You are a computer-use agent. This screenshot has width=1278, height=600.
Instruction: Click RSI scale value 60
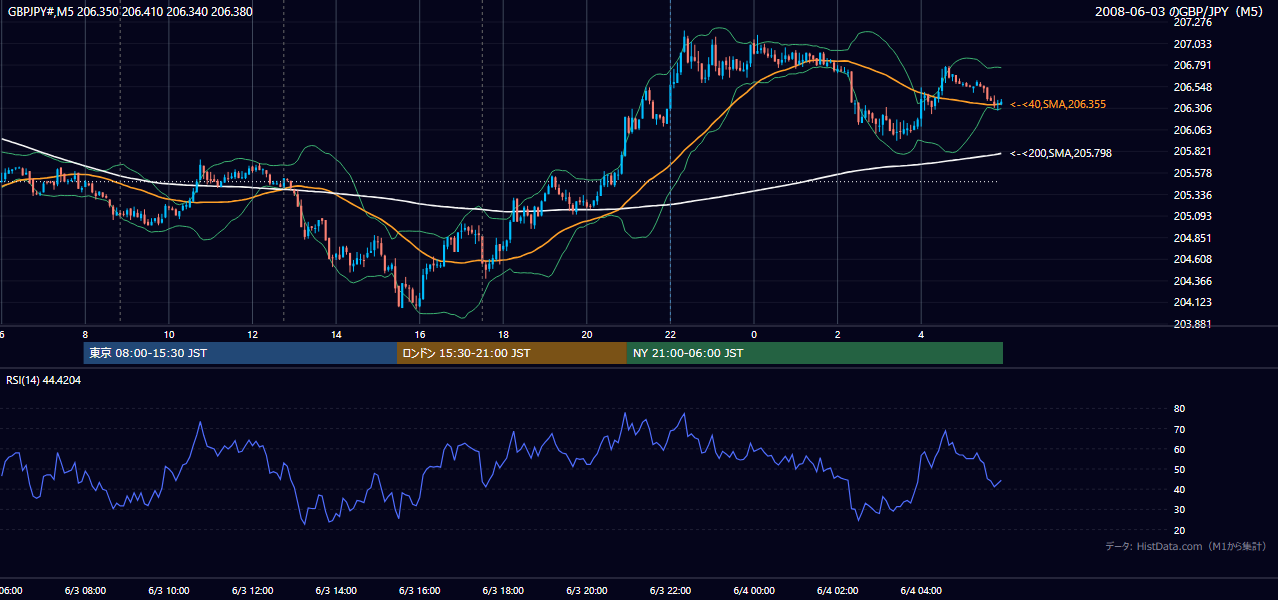click(x=1179, y=450)
